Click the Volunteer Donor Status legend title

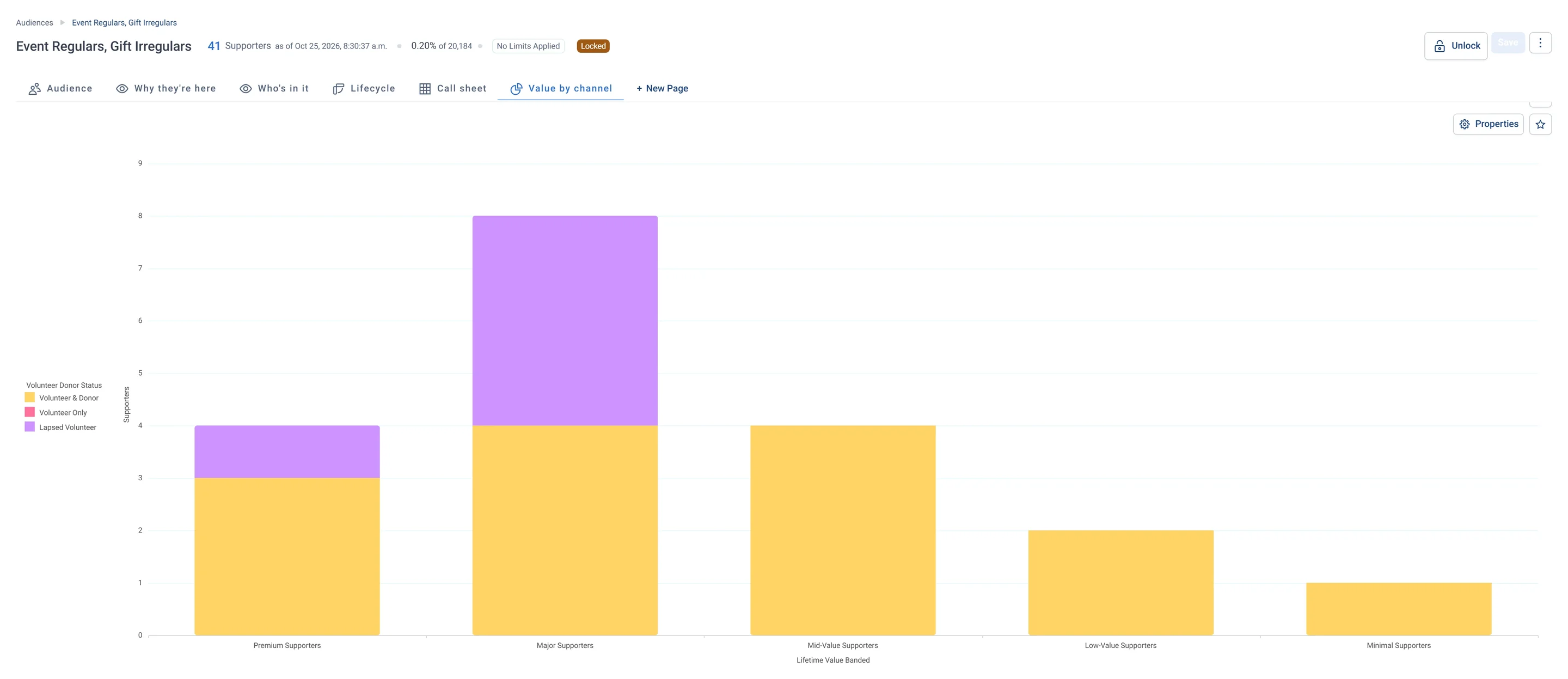[x=64, y=386]
